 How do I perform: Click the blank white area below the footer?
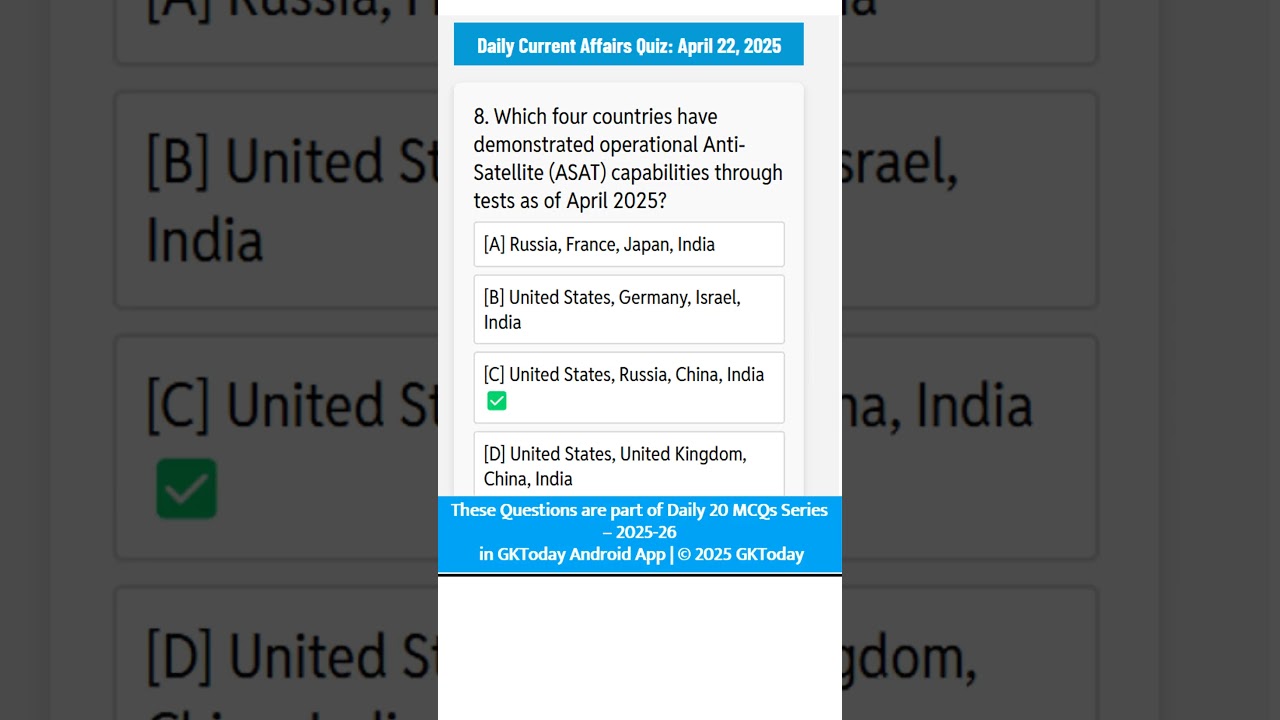point(640,648)
